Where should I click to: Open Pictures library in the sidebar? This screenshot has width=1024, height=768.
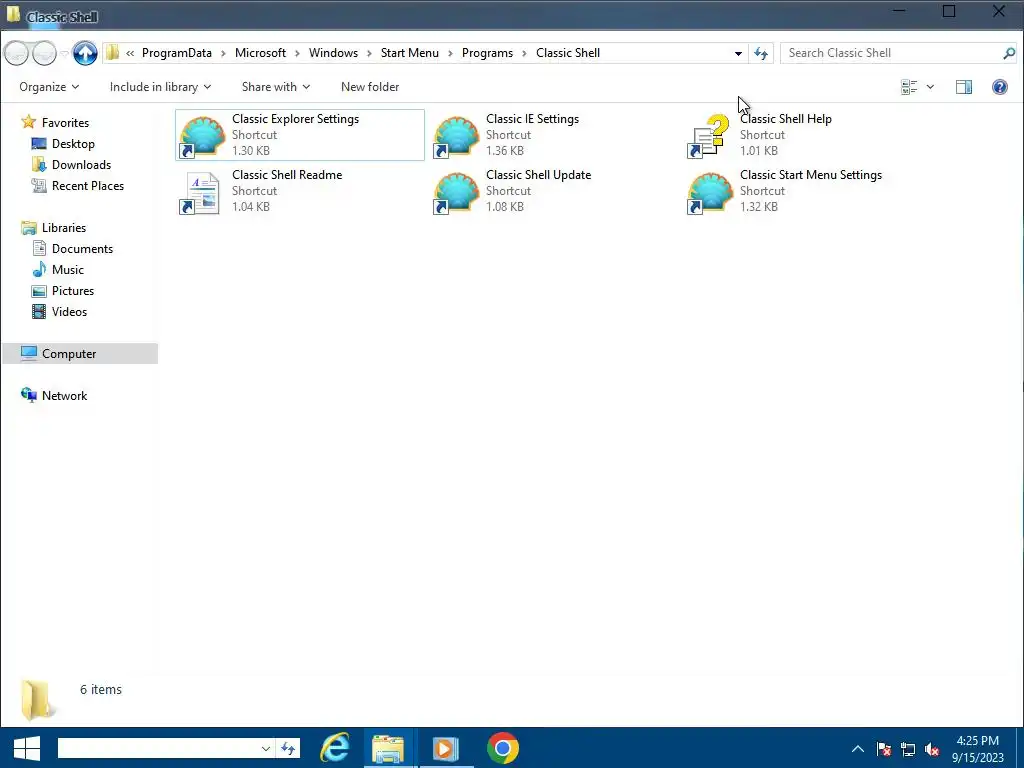pos(73,291)
